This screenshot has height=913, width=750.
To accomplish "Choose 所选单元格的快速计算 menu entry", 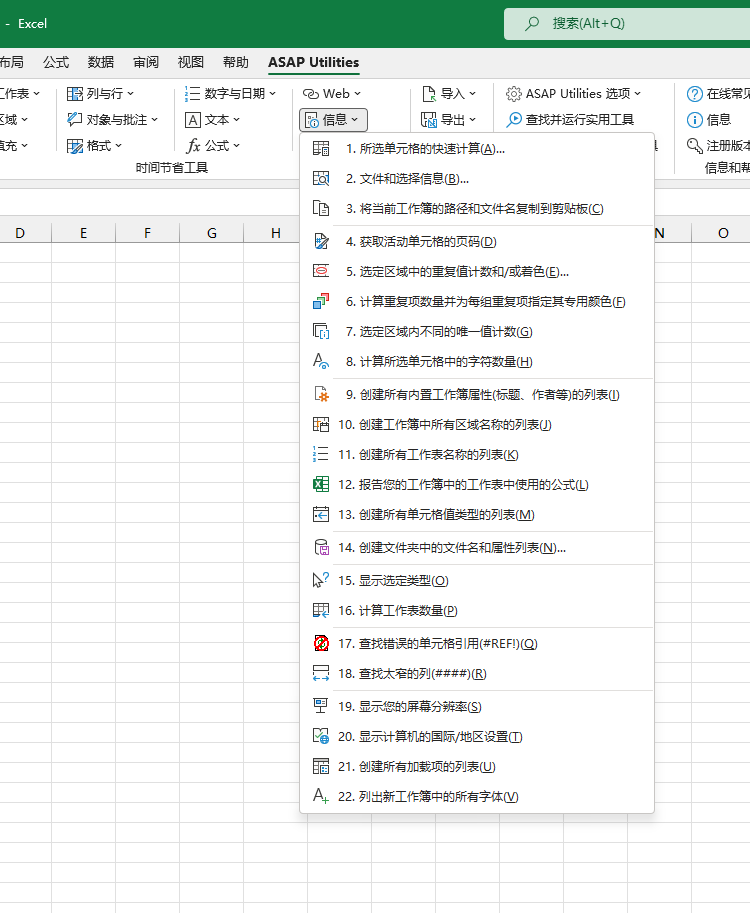I will 477,149.
